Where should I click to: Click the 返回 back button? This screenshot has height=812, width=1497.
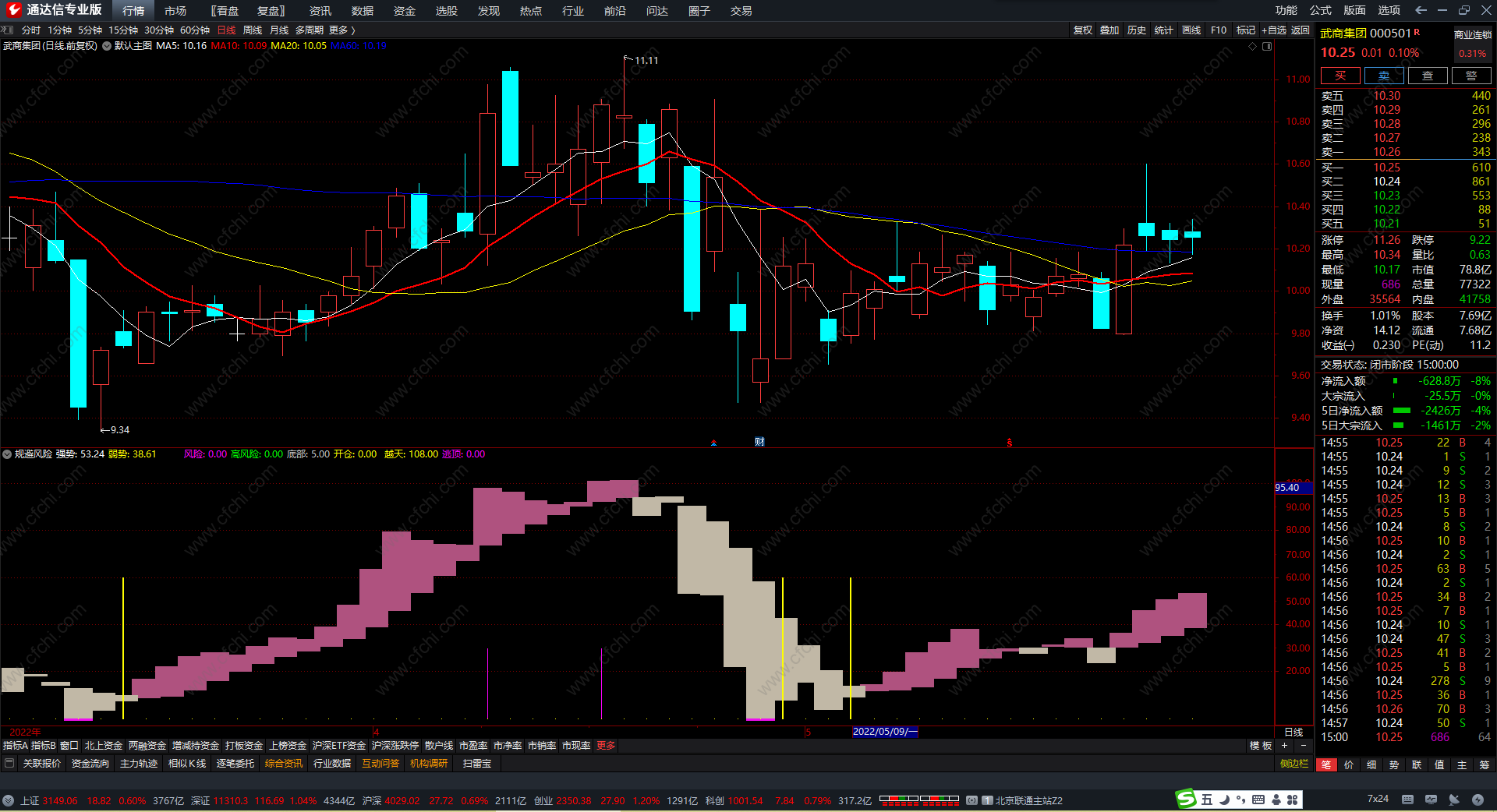(x=1301, y=30)
